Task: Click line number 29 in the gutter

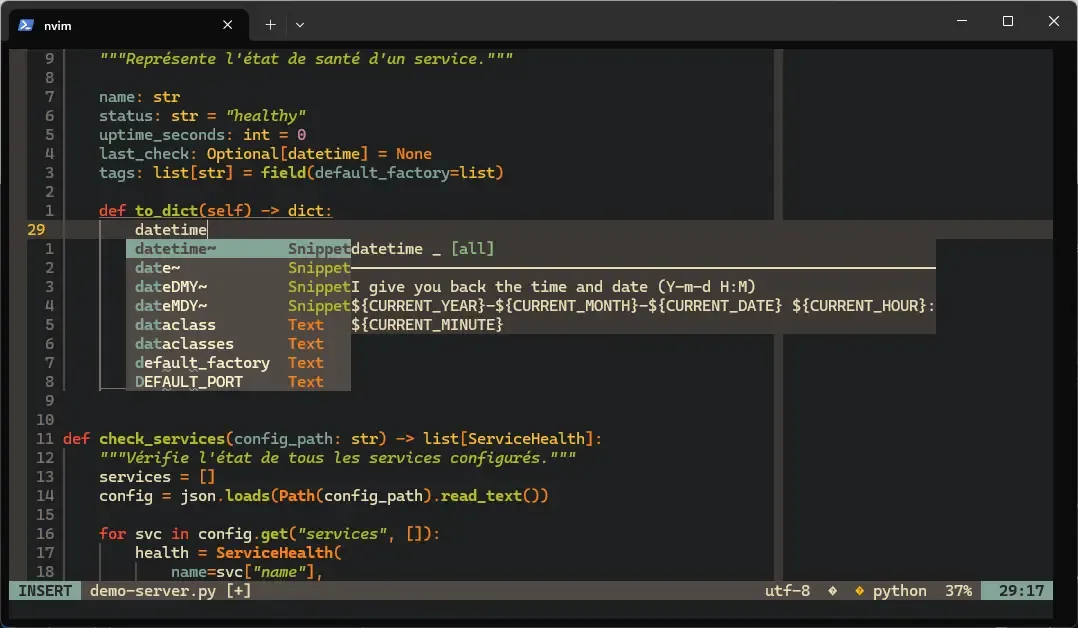Action: pyautogui.click(x=37, y=229)
